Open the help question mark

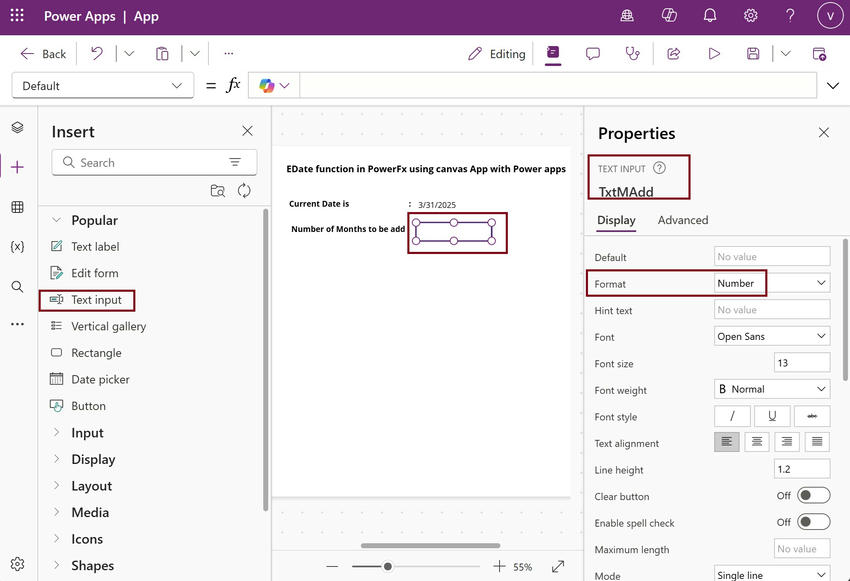(790, 15)
